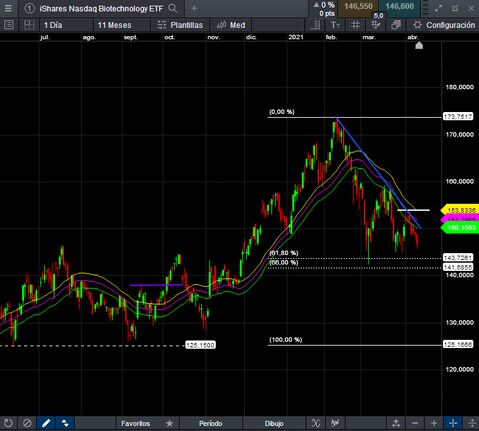Select the 143,7281 Fibonacci price label
This screenshot has width=479, height=431.
458,258
